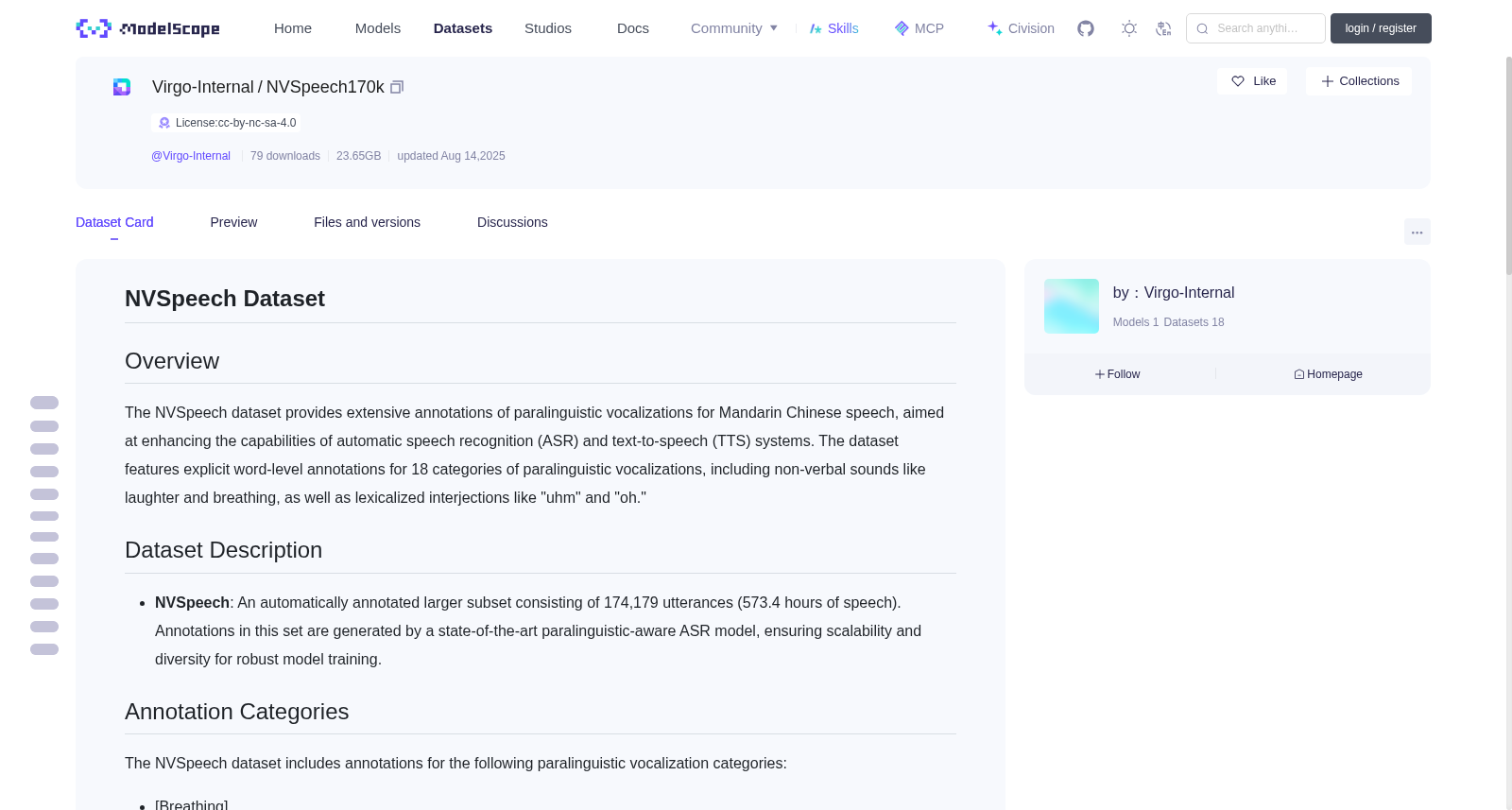The height and width of the screenshot is (810, 1512).
Task: Click the @Virgo-Internal owner link
Action: pyautogui.click(x=191, y=156)
